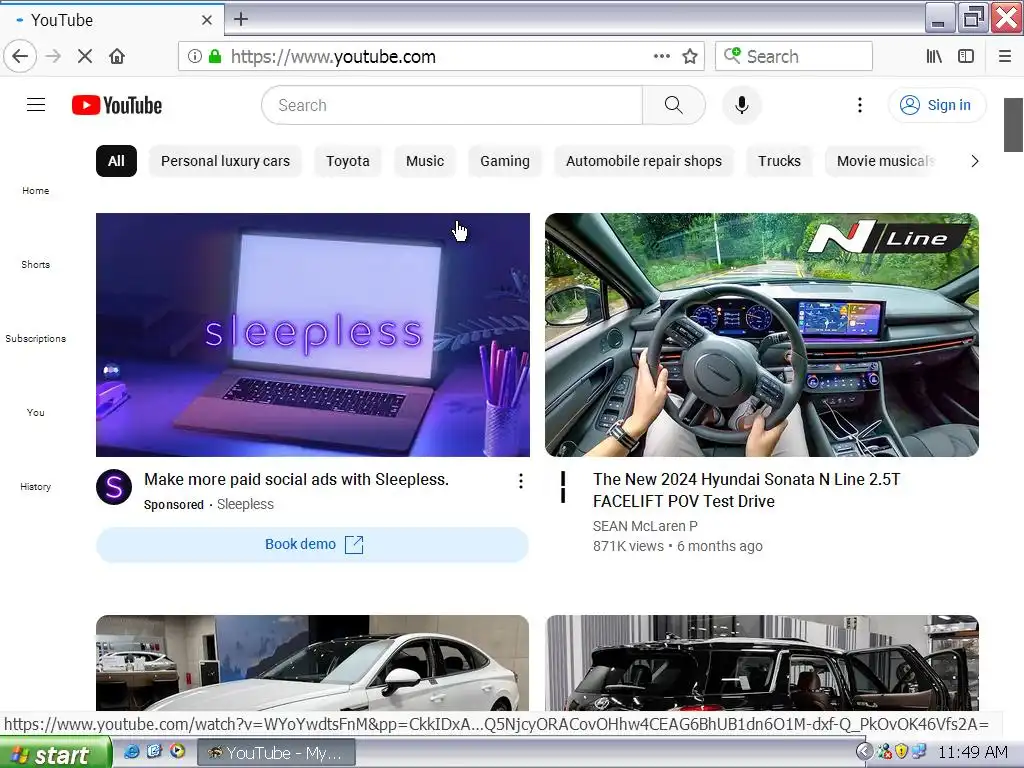Click the green padlock security icon

pos(214,56)
